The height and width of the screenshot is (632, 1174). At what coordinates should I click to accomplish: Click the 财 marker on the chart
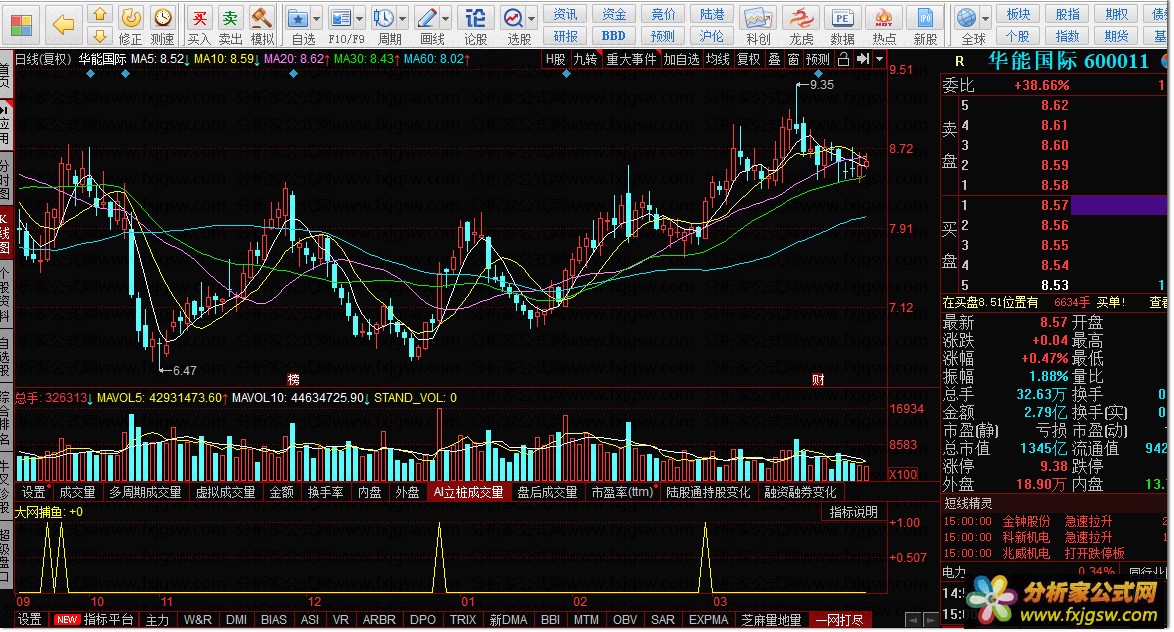point(818,380)
